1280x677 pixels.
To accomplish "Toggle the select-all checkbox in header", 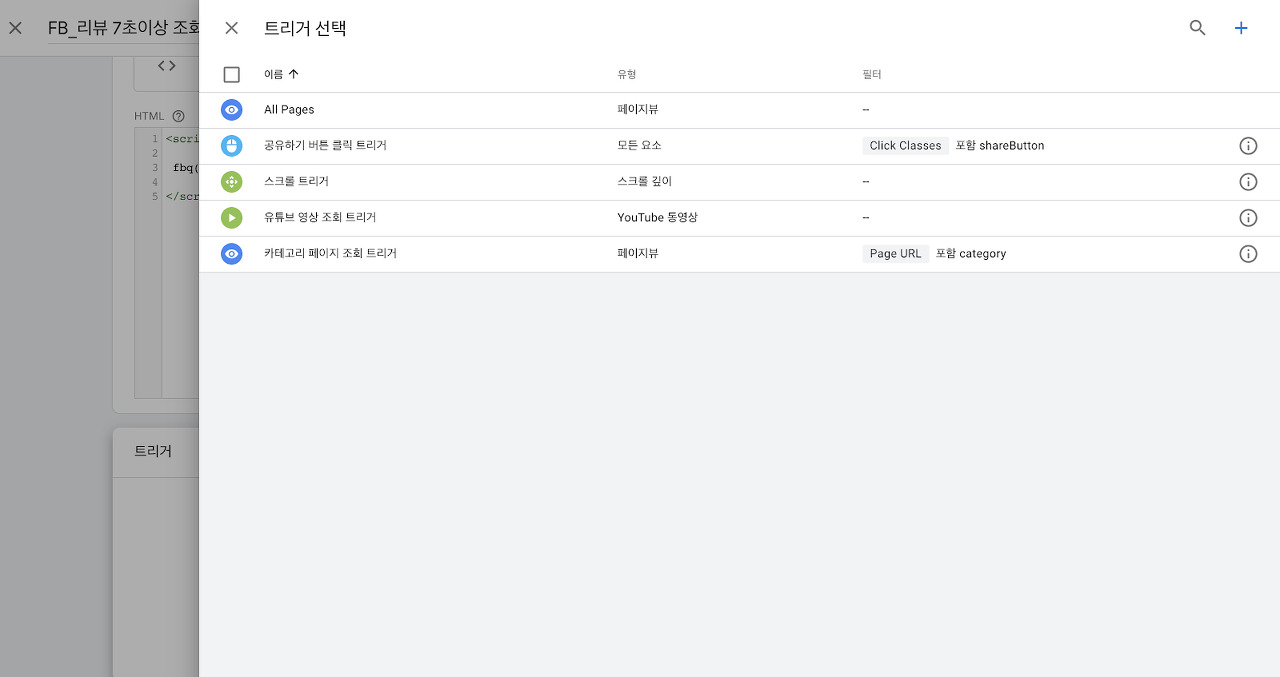I will [x=232, y=75].
